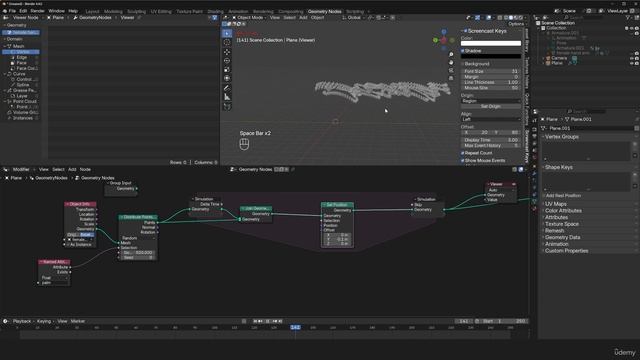Screen dimensions: 640x360
Task: Open the Marker menu in timeline
Action: [x=78, y=321]
